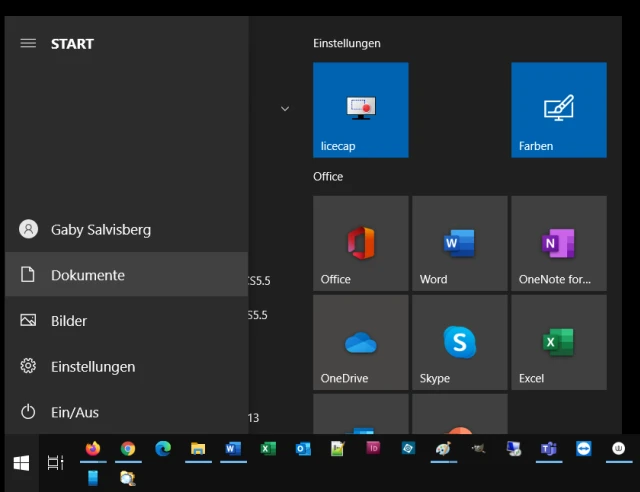The height and width of the screenshot is (492, 640).
Task: Click the Office suite tile
Action: coord(360,243)
